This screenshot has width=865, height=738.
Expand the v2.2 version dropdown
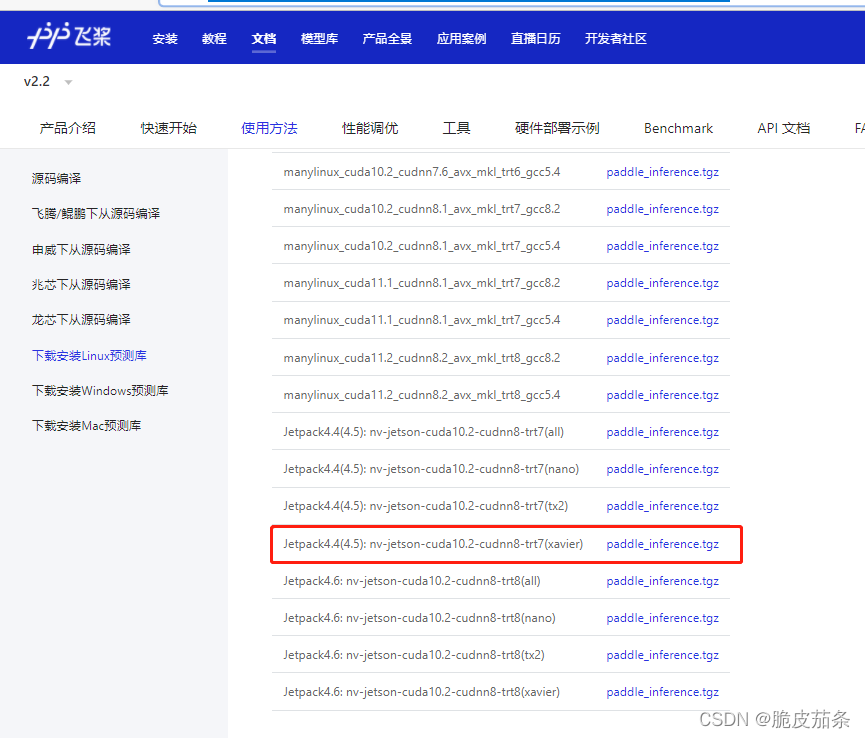48,82
